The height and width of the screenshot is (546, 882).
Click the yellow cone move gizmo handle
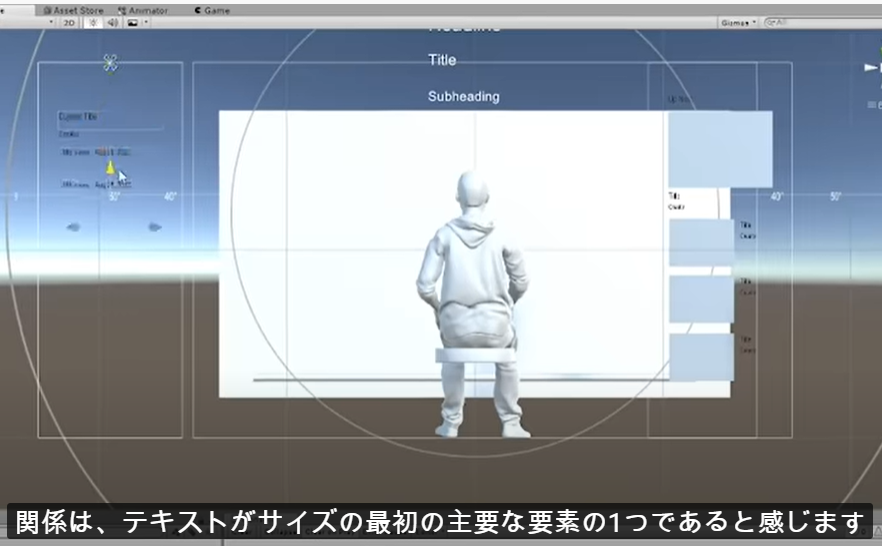110,167
